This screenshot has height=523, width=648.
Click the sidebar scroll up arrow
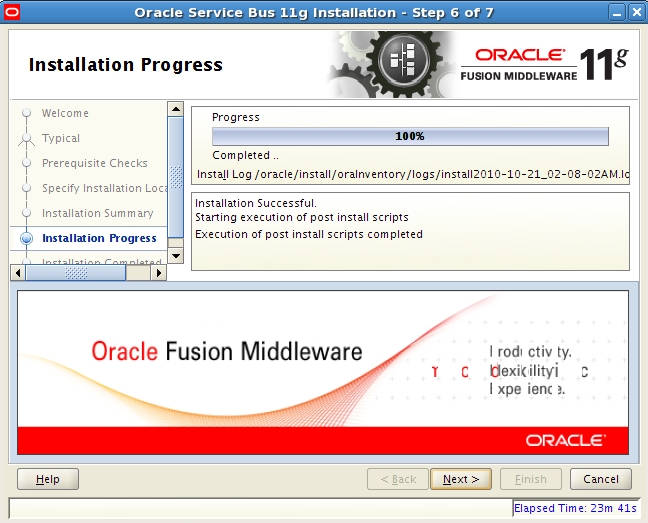176,109
